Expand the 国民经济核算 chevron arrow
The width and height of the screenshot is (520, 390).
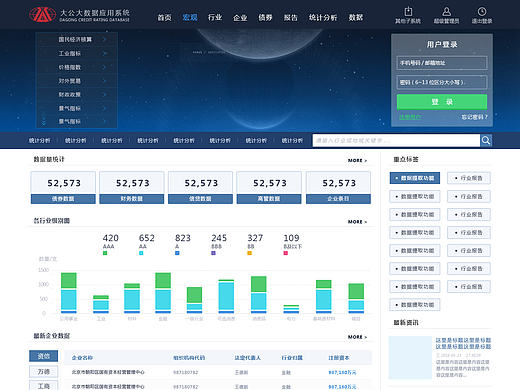coord(104,39)
